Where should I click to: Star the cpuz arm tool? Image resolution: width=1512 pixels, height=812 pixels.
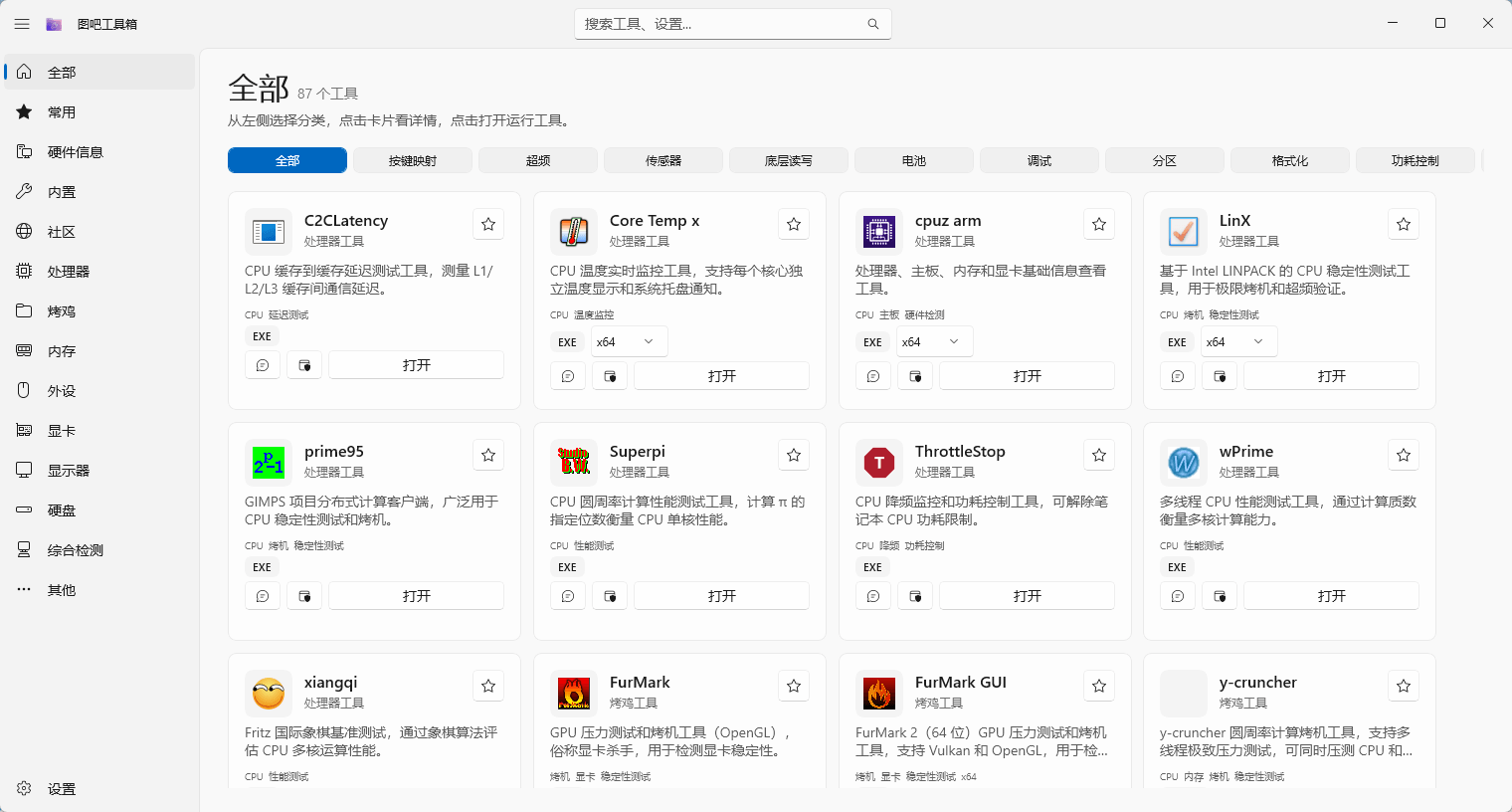pos(1099,224)
